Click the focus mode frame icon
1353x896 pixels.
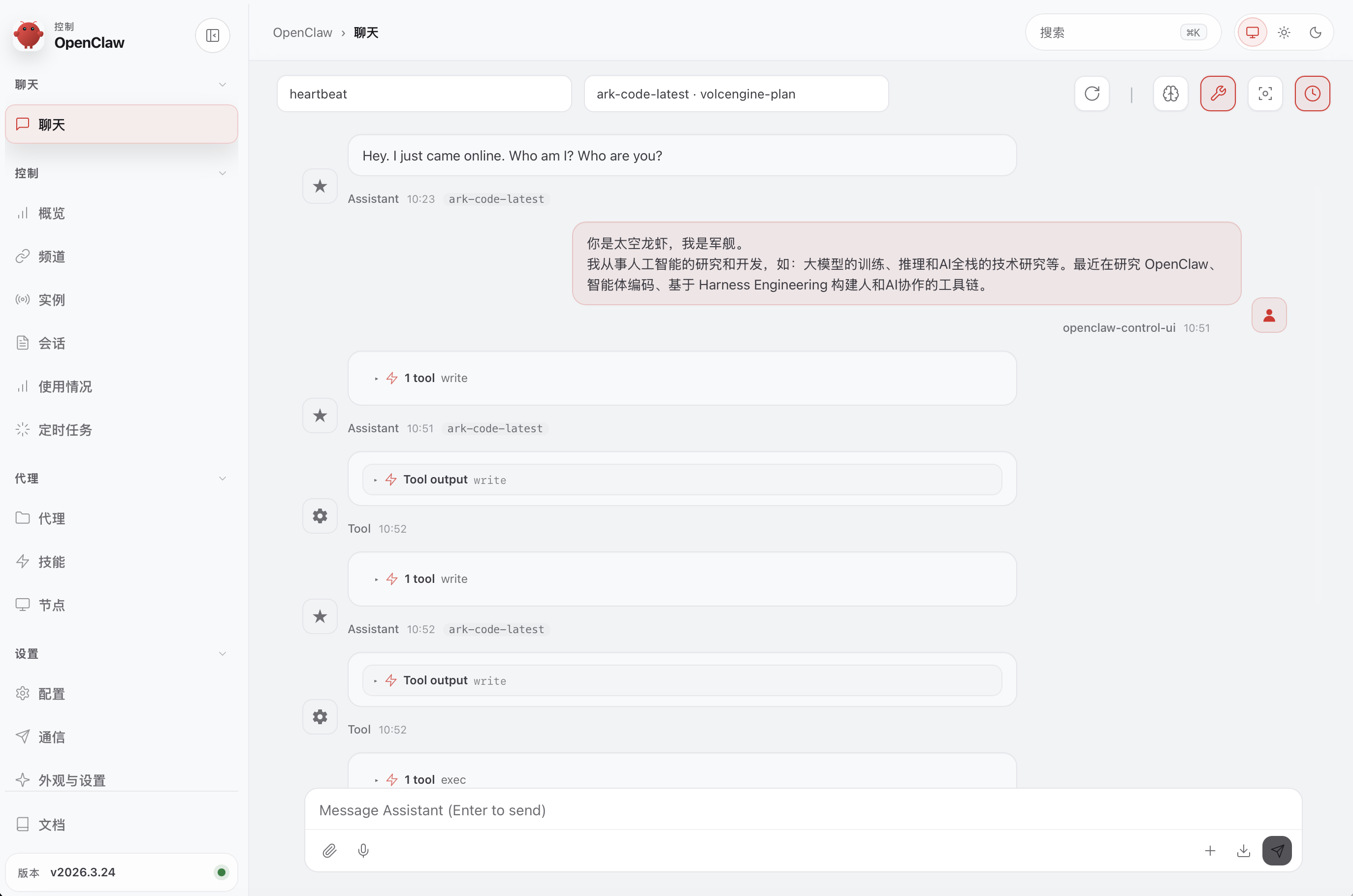pyautogui.click(x=1265, y=94)
